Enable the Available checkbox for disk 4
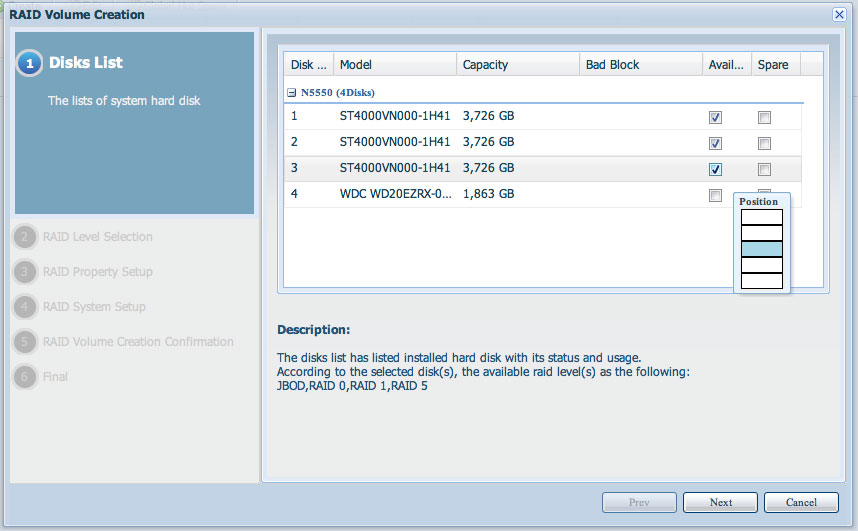The height and width of the screenshot is (531, 858). pyautogui.click(x=715, y=195)
